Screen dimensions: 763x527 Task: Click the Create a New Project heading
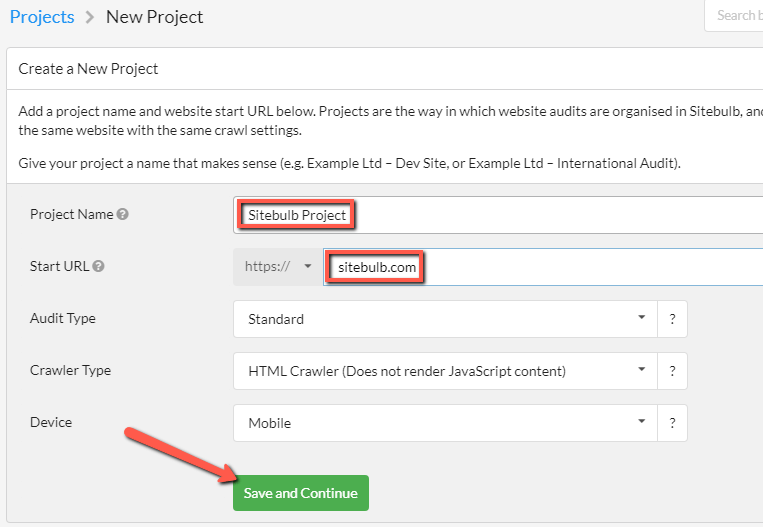pyautogui.click(x=88, y=69)
